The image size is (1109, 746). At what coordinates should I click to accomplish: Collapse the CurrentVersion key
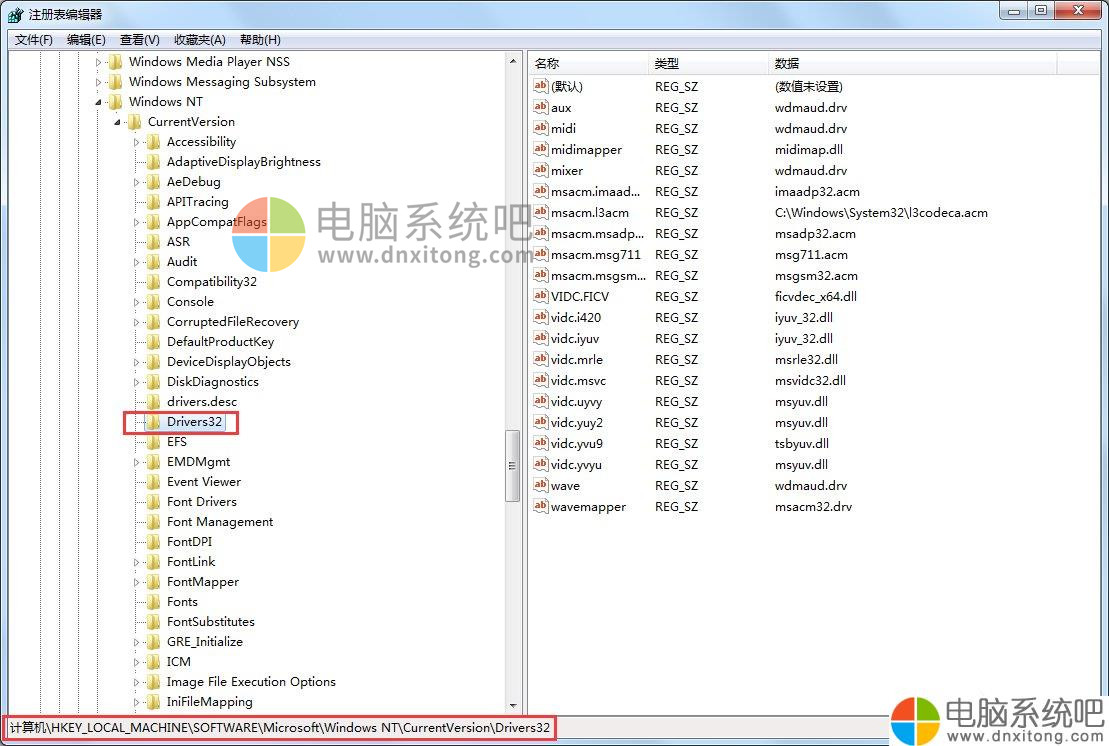(x=118, y=122)
